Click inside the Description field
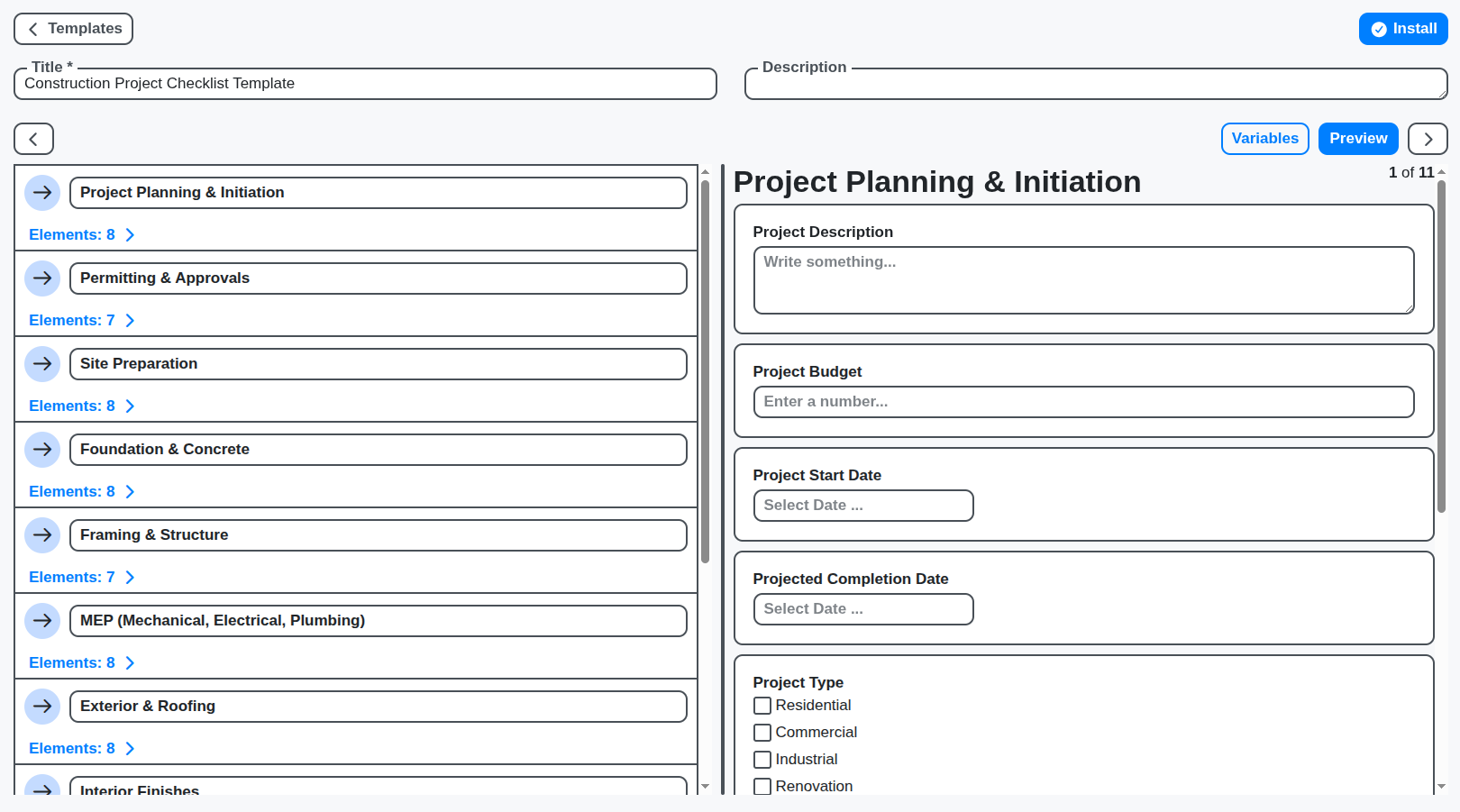1460x812 pixels. pos(1096,84)
